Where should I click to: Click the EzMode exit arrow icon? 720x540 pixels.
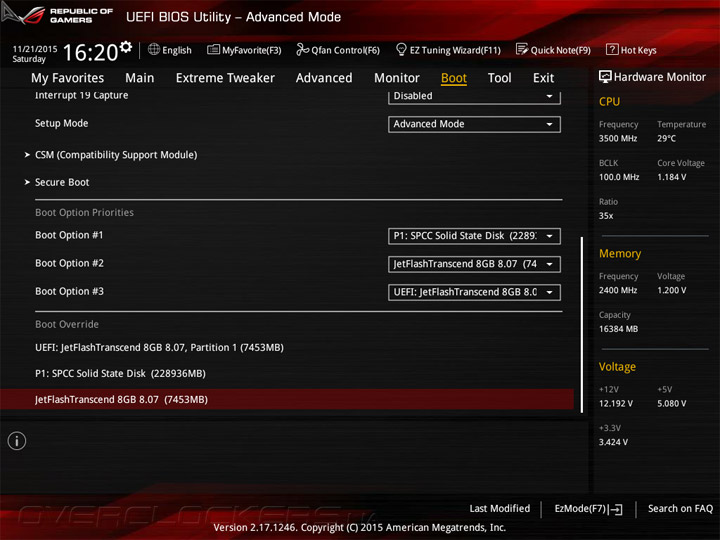click(616, 509)
